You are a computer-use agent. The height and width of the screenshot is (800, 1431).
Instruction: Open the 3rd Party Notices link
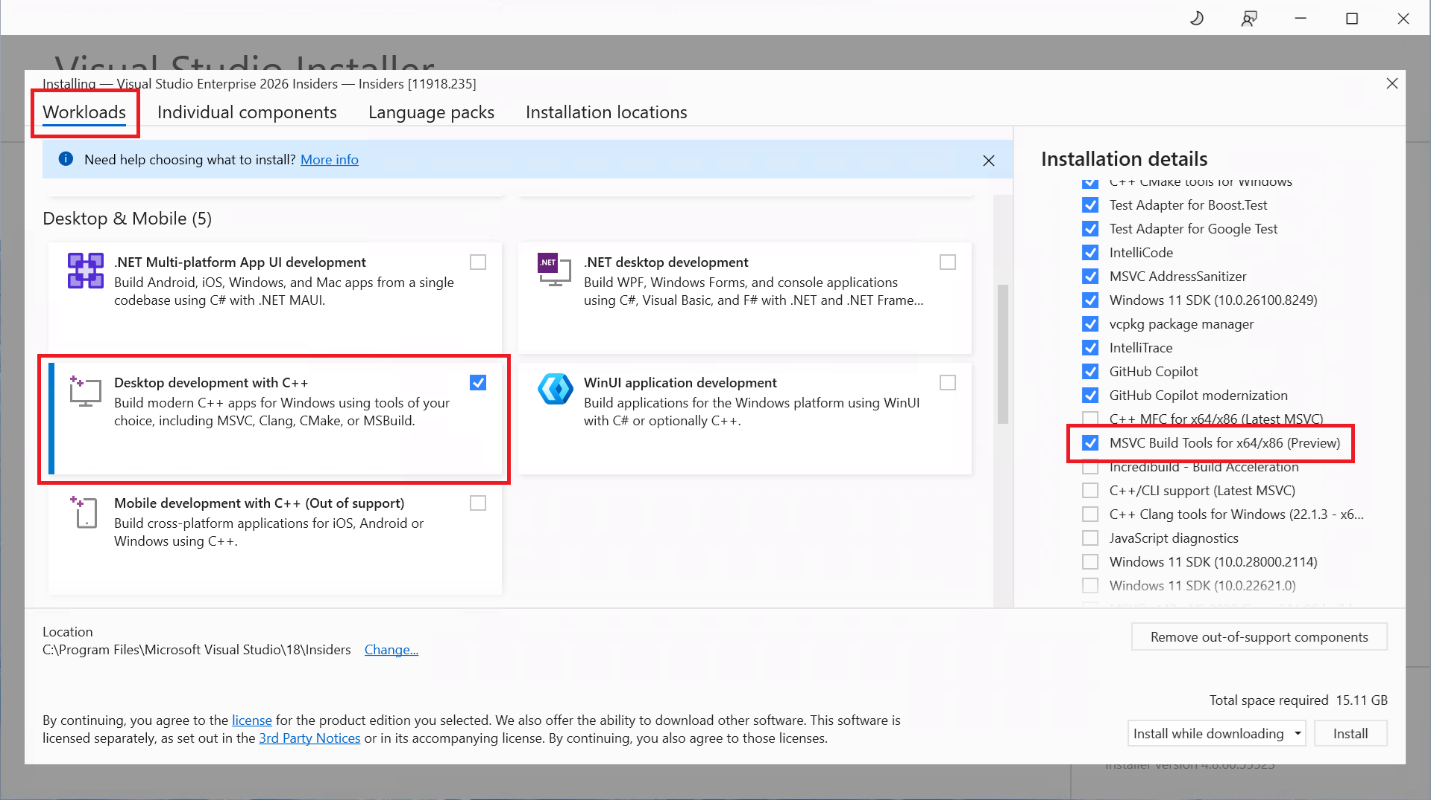[x=310, y=739]
